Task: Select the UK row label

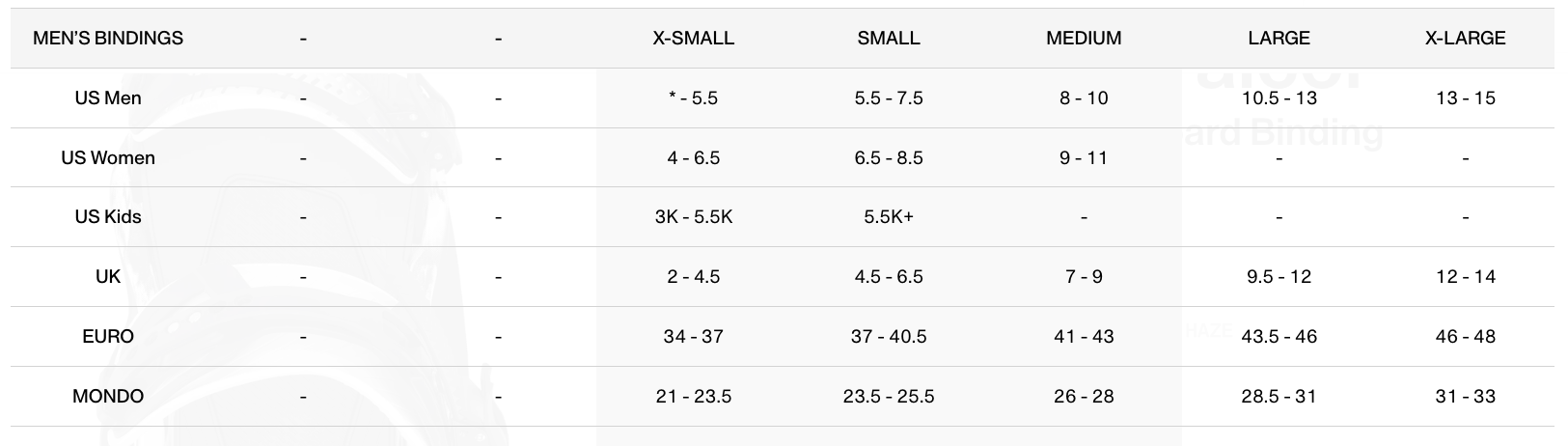Action: 108,277
